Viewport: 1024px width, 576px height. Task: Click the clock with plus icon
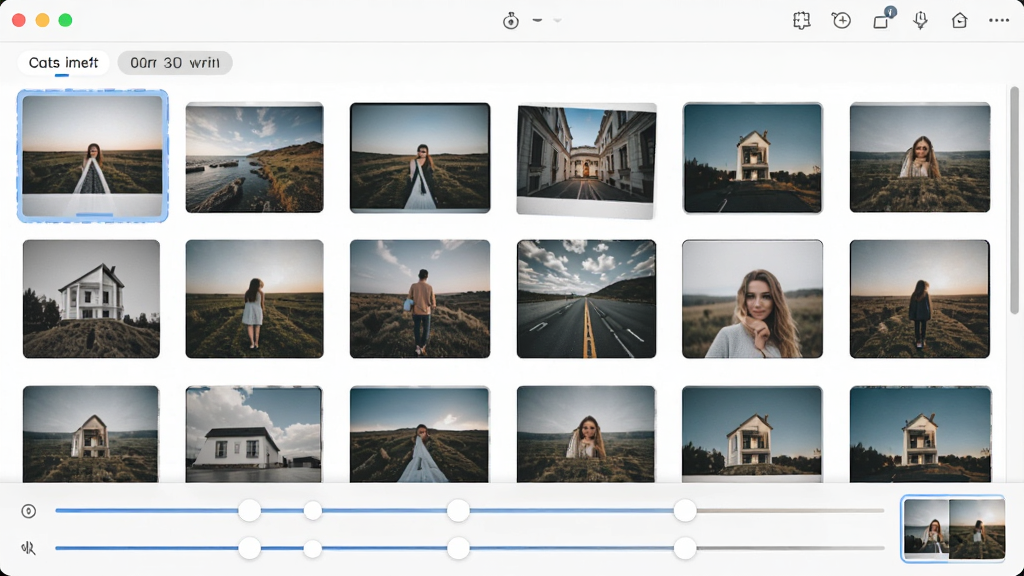[841, 21]
